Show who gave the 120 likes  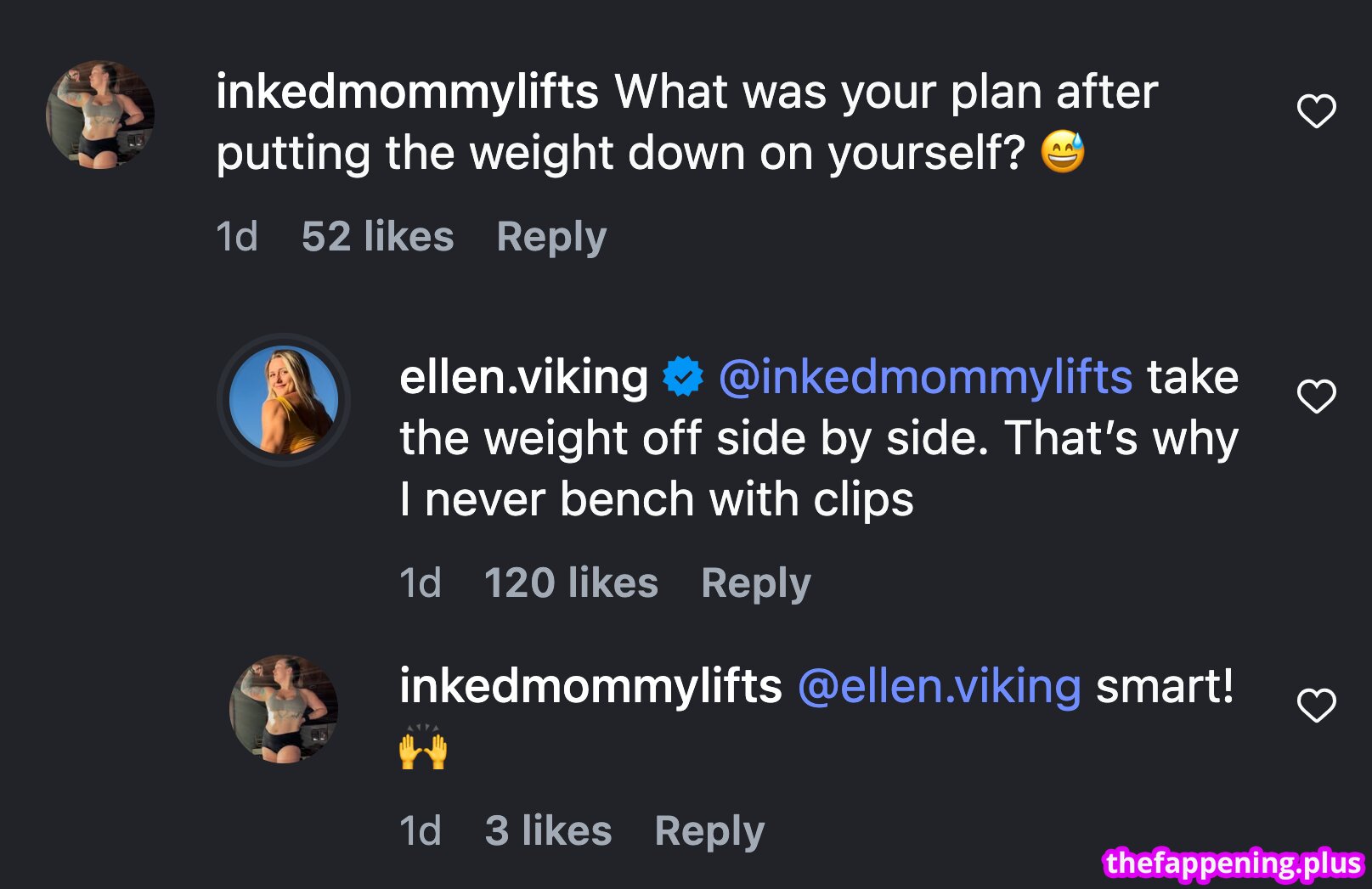pos(571,583)
